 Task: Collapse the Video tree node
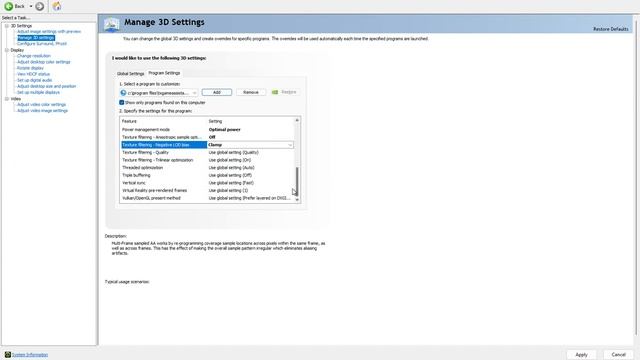[x=7, y=99]
